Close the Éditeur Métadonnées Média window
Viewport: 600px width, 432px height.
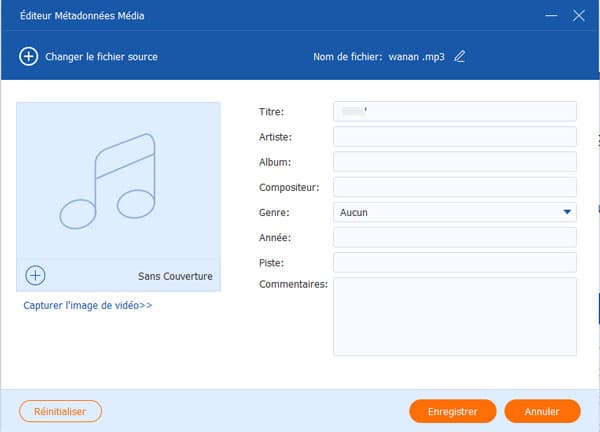pyautogui.click(x=579, y=16)
